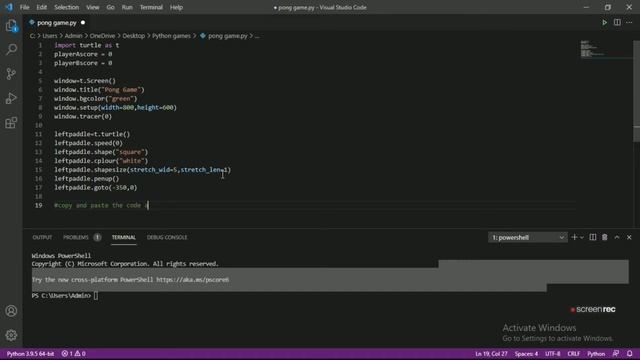640x360 pixels.
Task: Click Admin in the breadcrumb path
Action: click(x=73, y=36)
